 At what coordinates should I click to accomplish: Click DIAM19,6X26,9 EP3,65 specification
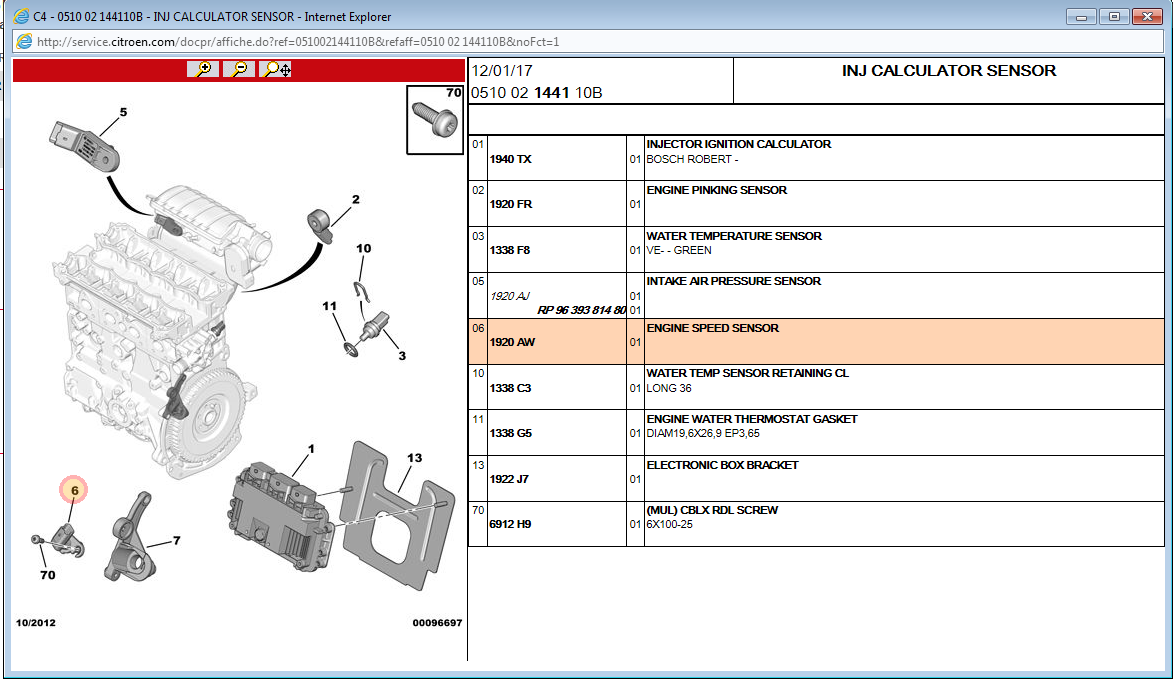[x=702, y=434]
